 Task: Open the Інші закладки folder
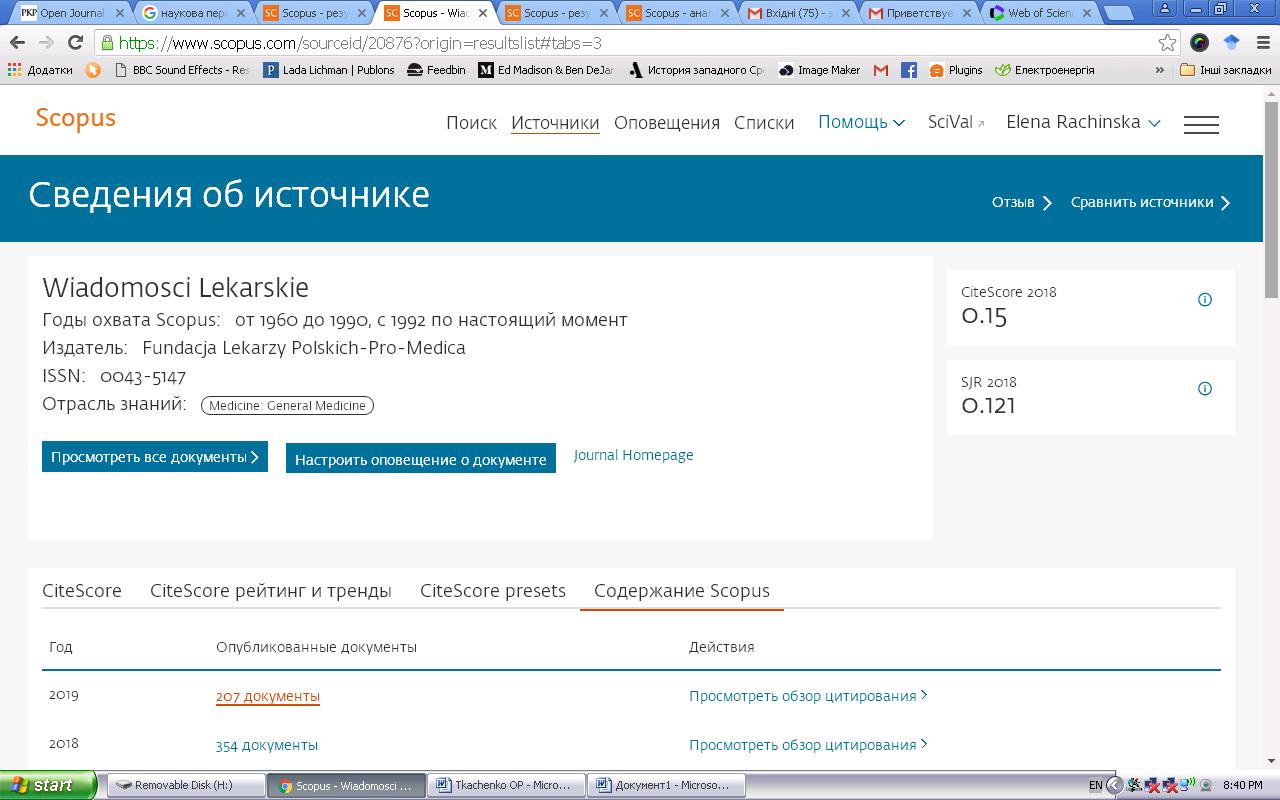click(x=1226, y=70)
